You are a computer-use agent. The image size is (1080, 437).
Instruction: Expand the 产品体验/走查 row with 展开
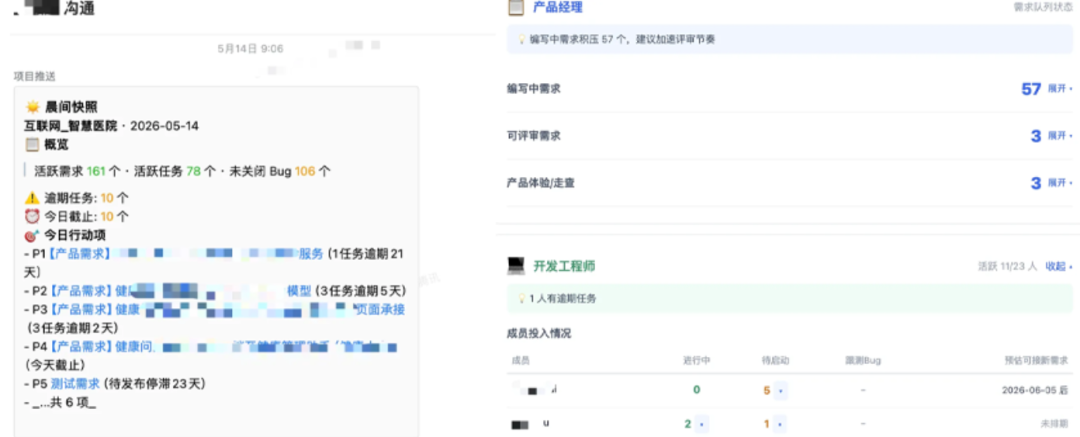[1060, 183]
